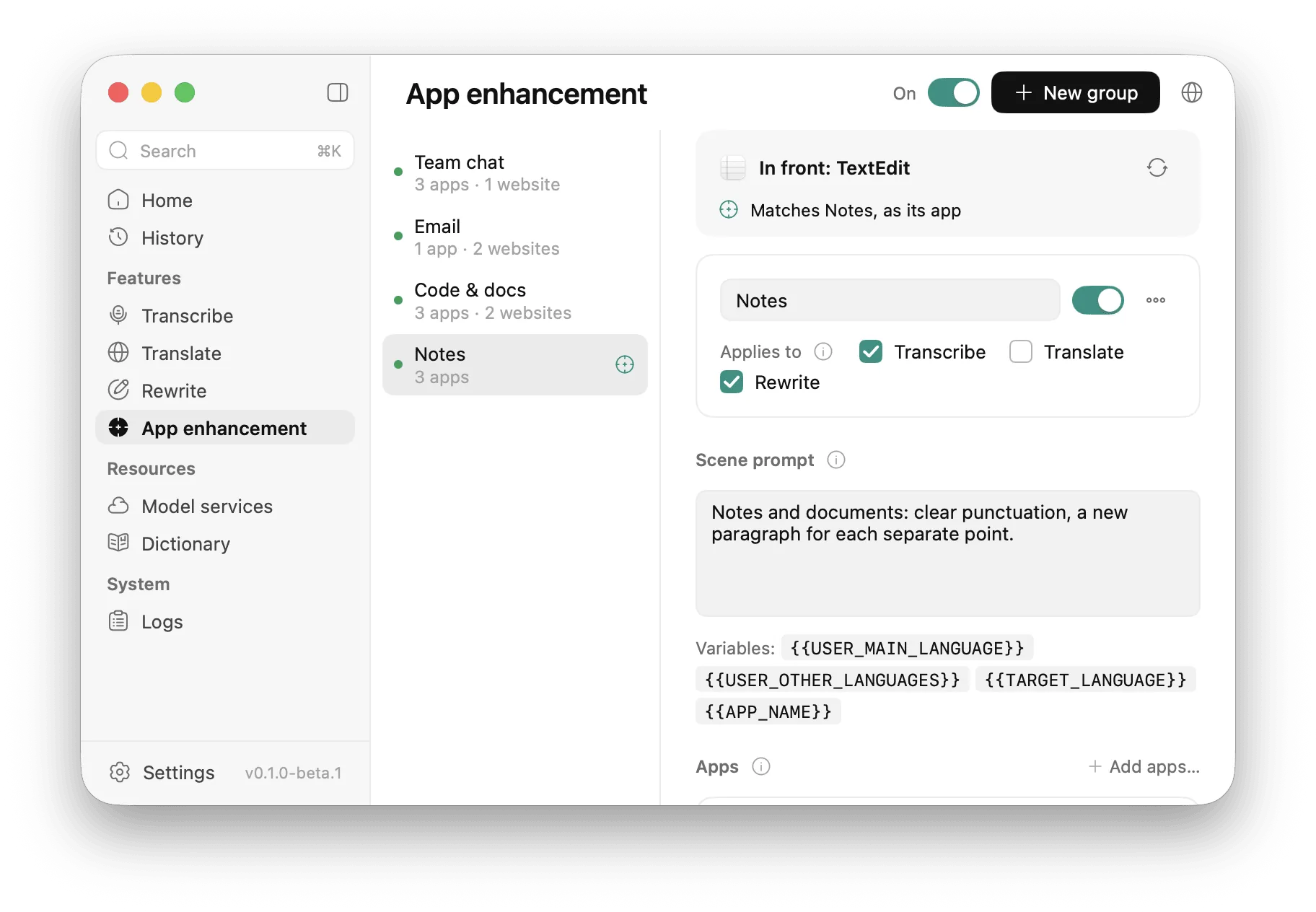Show the Apps section info icon
The width and height of the screenshot is (1316, 912).
coord(761,766)
